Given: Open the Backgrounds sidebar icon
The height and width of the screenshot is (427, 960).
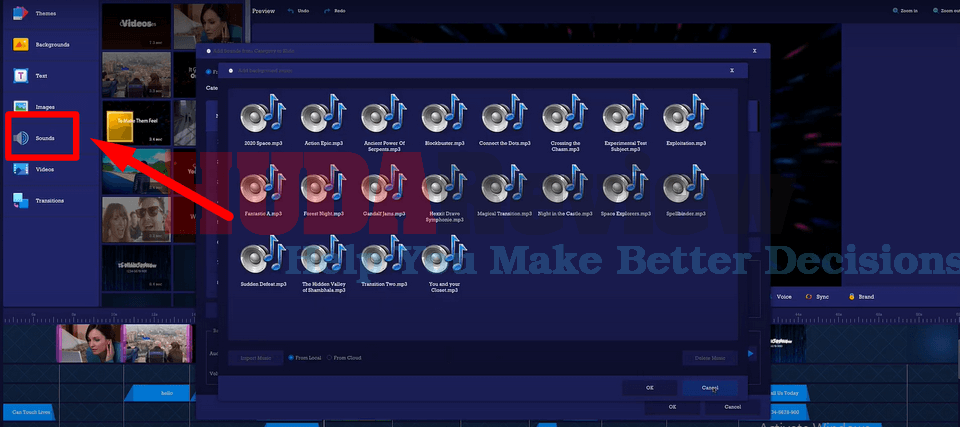Looking at the screenshot, I should pyautogui.click(x=21, y=45).
